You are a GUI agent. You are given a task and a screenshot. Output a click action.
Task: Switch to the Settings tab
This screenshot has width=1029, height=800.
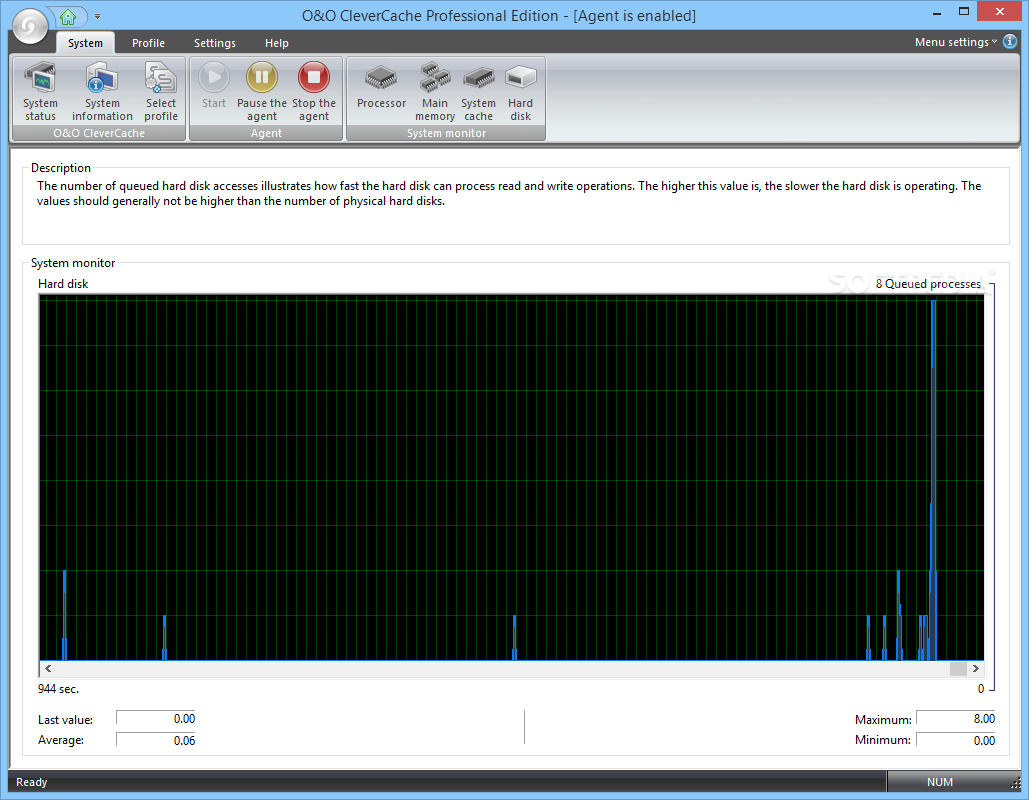click(215, 43)
